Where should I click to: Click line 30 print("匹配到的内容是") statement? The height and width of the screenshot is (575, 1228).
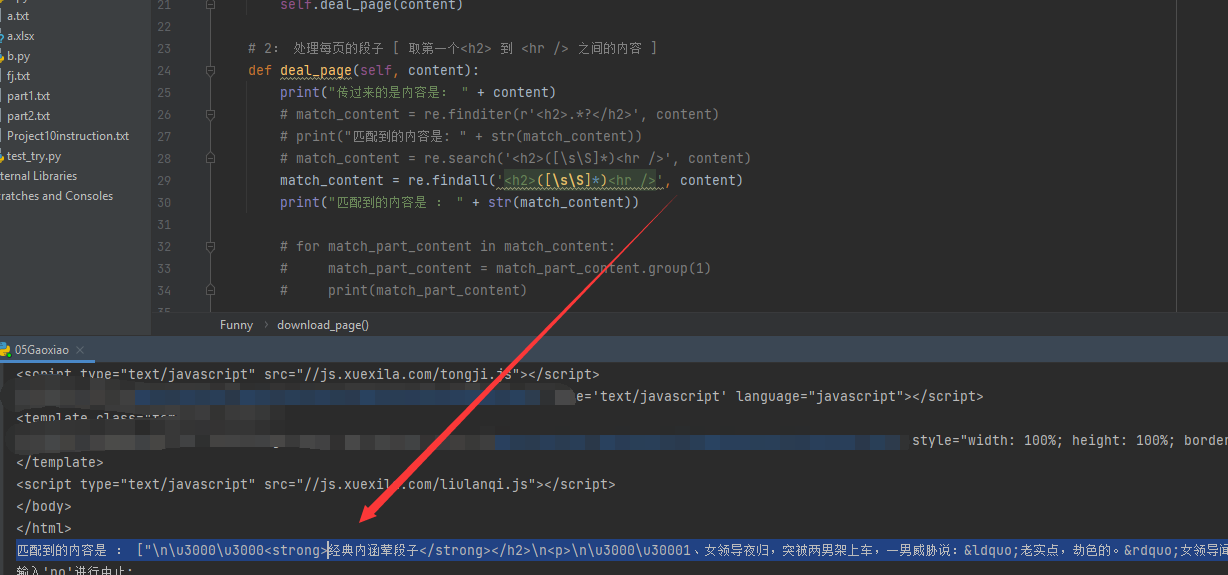(459, 202)
